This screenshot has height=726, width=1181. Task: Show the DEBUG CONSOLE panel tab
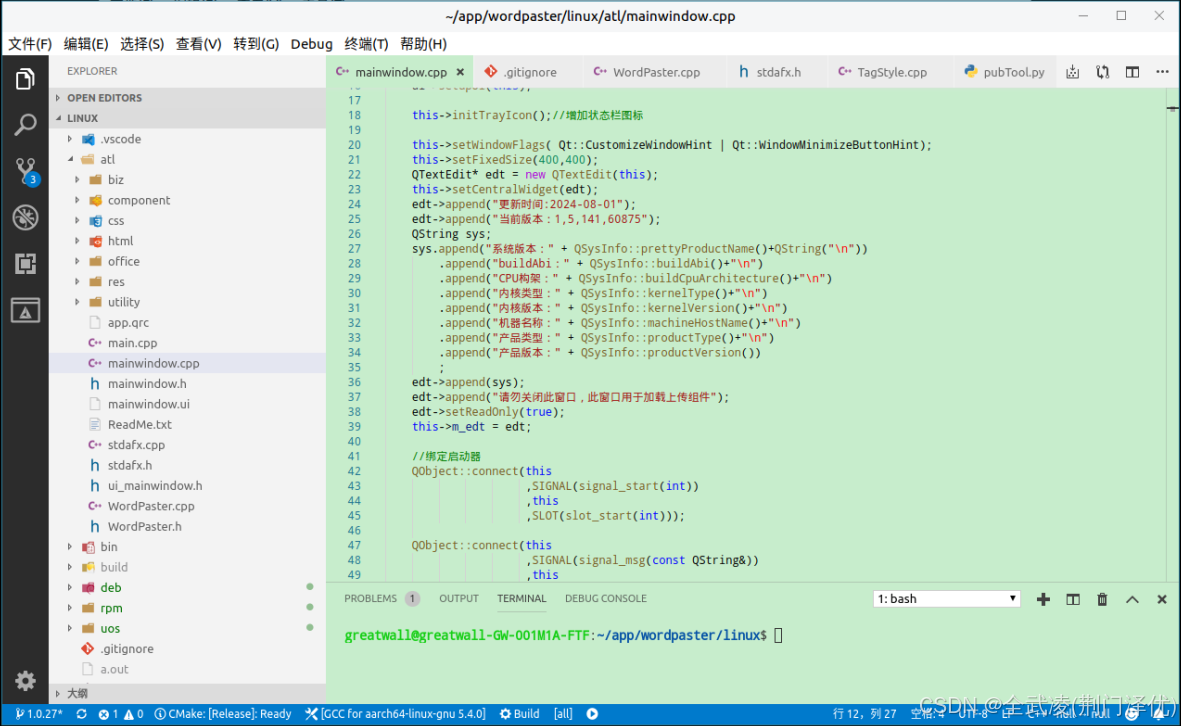[606, 599]
